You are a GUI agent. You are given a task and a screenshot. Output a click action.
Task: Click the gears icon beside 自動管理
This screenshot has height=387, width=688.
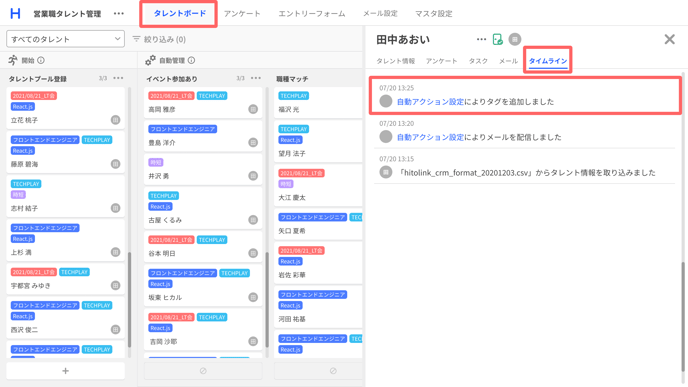(150, 60)
